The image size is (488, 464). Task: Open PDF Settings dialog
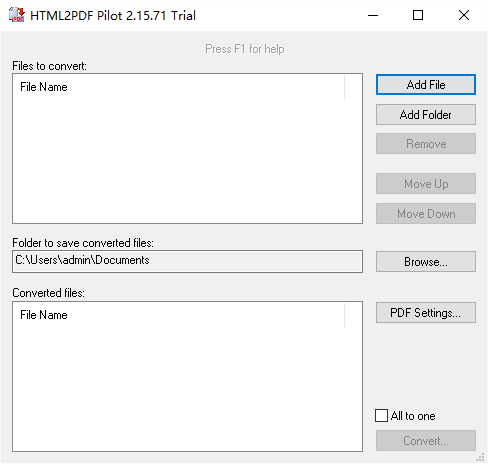[426, 313]
